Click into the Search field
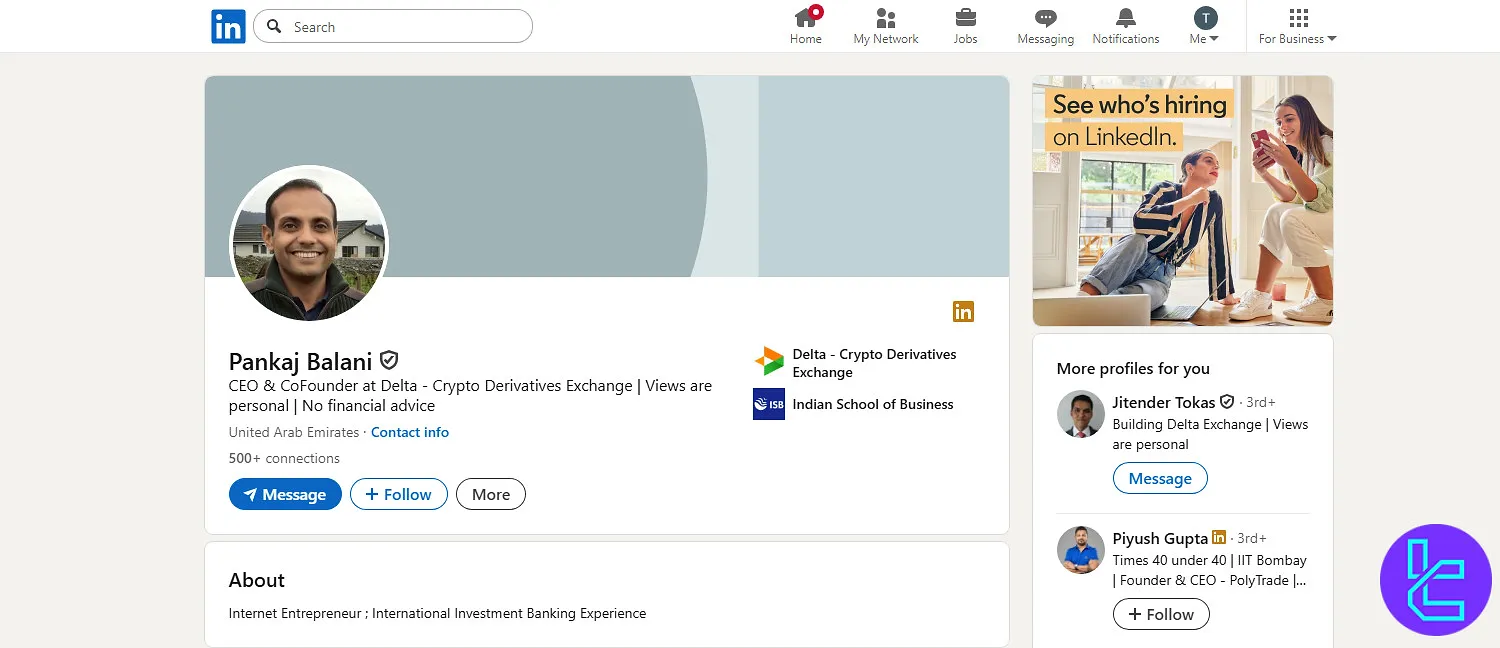The image size is (1500, 648). [393, 27]
